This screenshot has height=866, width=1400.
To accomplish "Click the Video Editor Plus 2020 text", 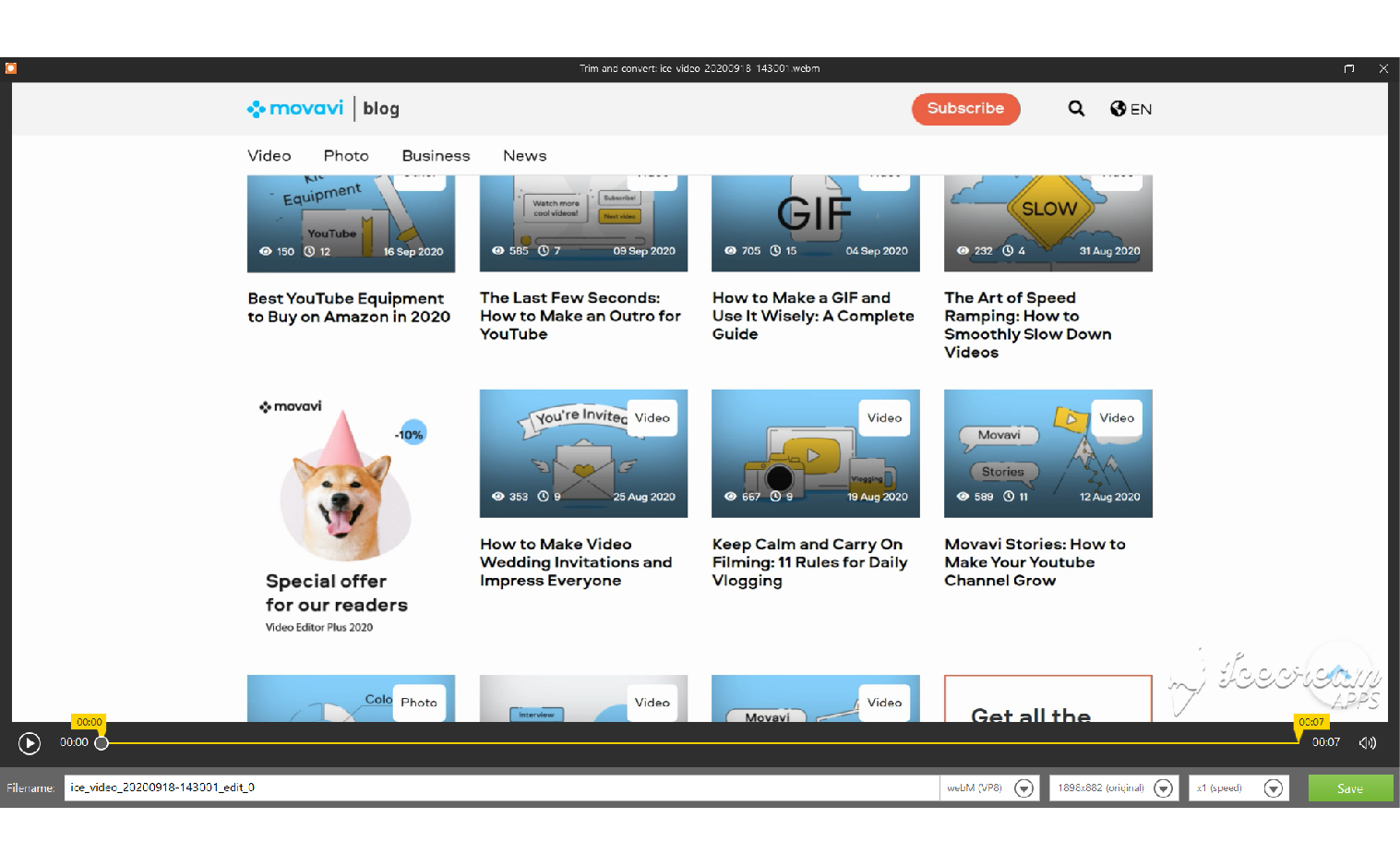I will (x=319, y=627).
